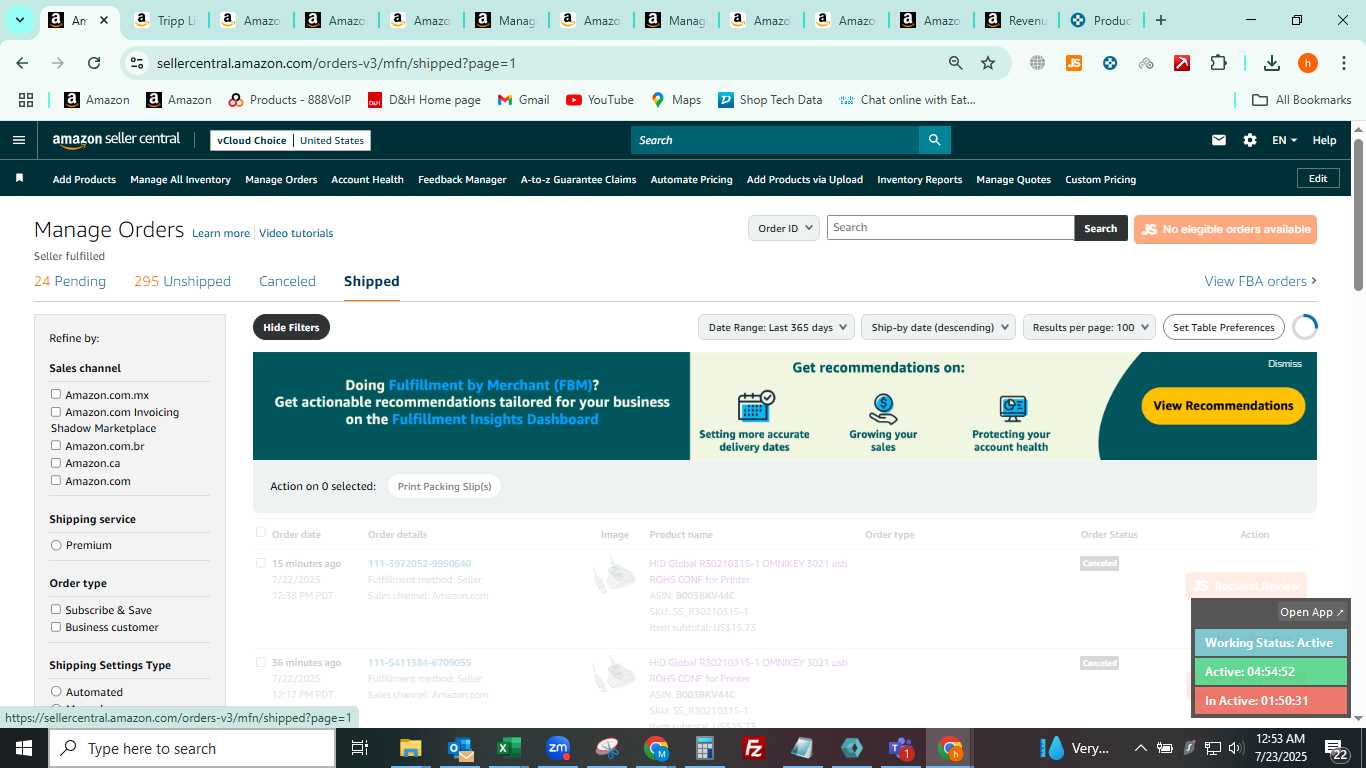Image resolution: width=1366 pixels, height=768 pixels.
Task: Go back with browser back arrow
Action: (22, 63)
